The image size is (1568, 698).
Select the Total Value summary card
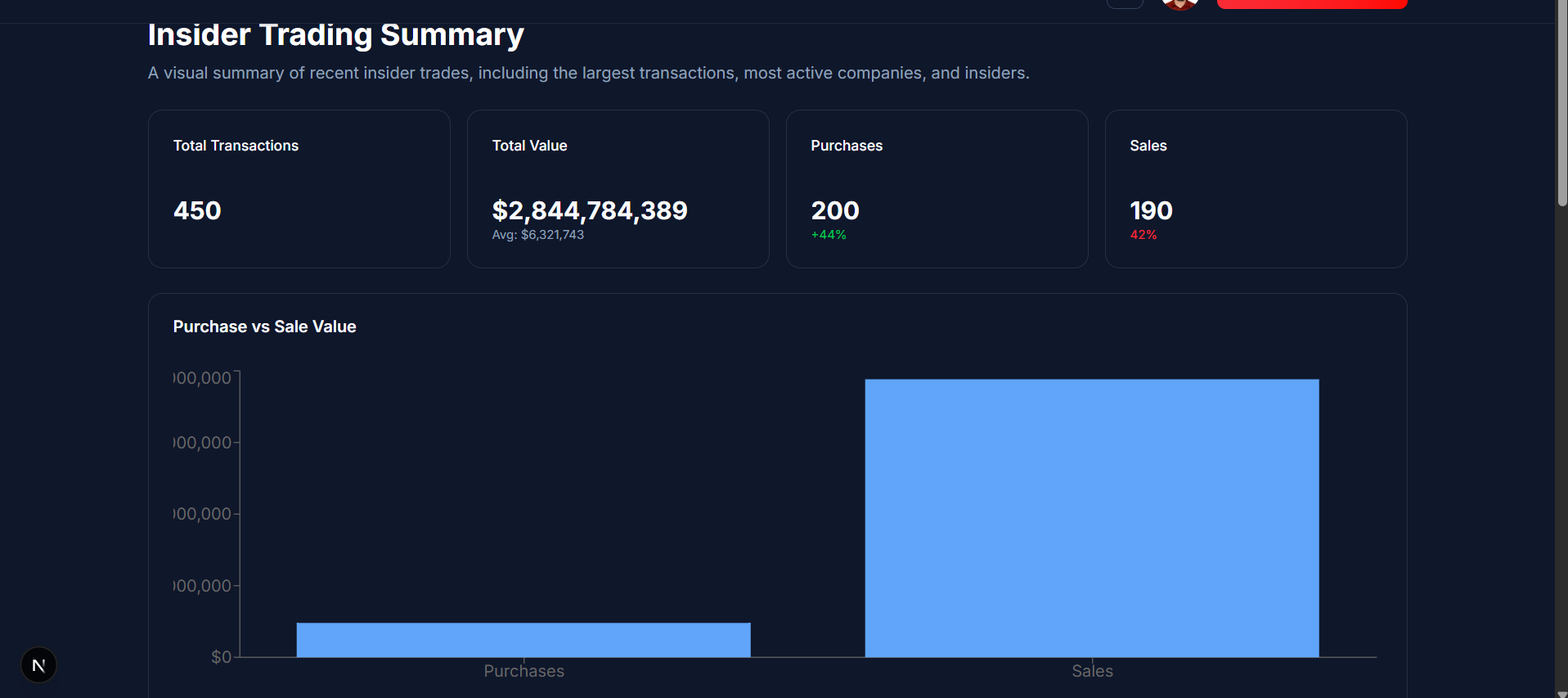pos(618,188)
